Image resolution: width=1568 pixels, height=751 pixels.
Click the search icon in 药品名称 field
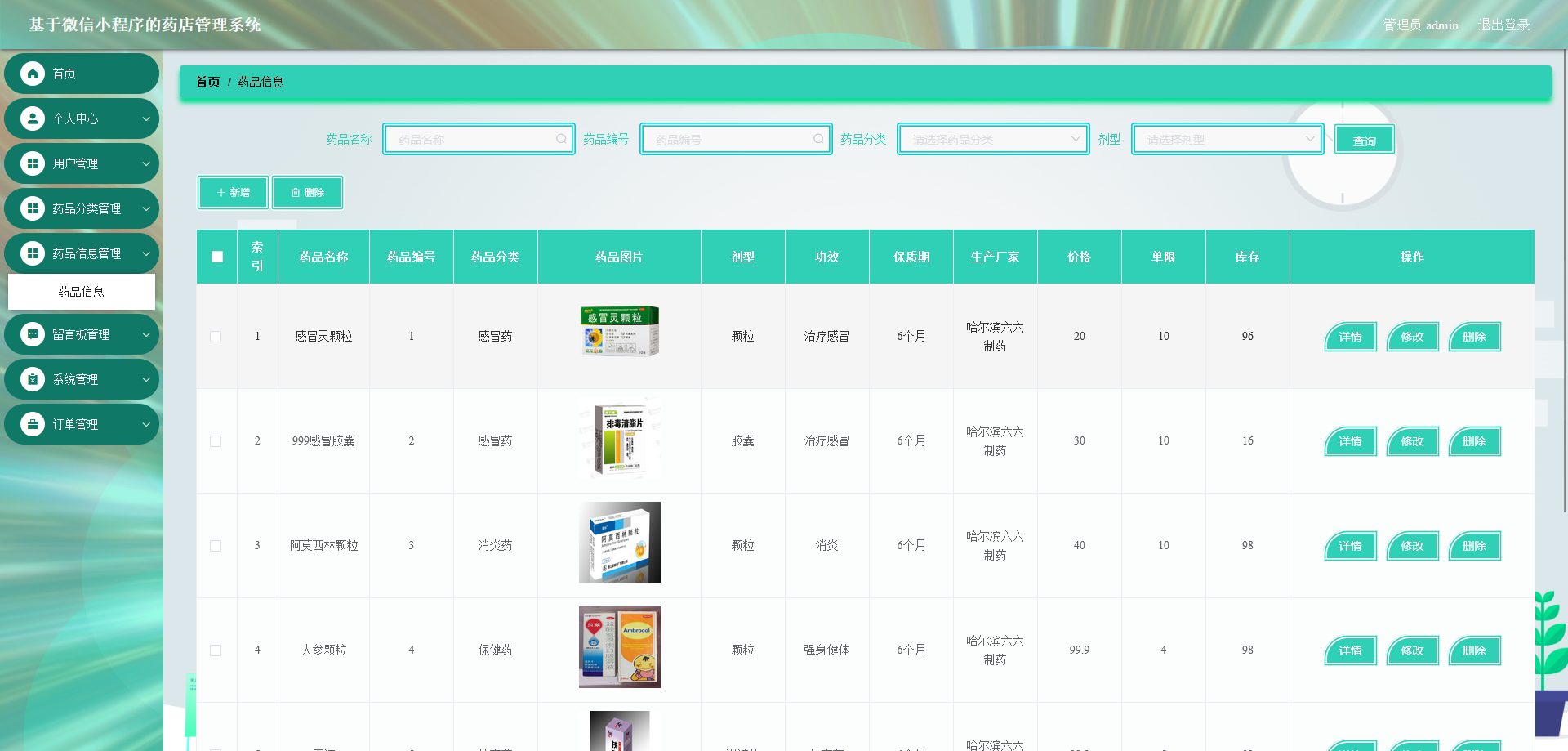[561, 139]
